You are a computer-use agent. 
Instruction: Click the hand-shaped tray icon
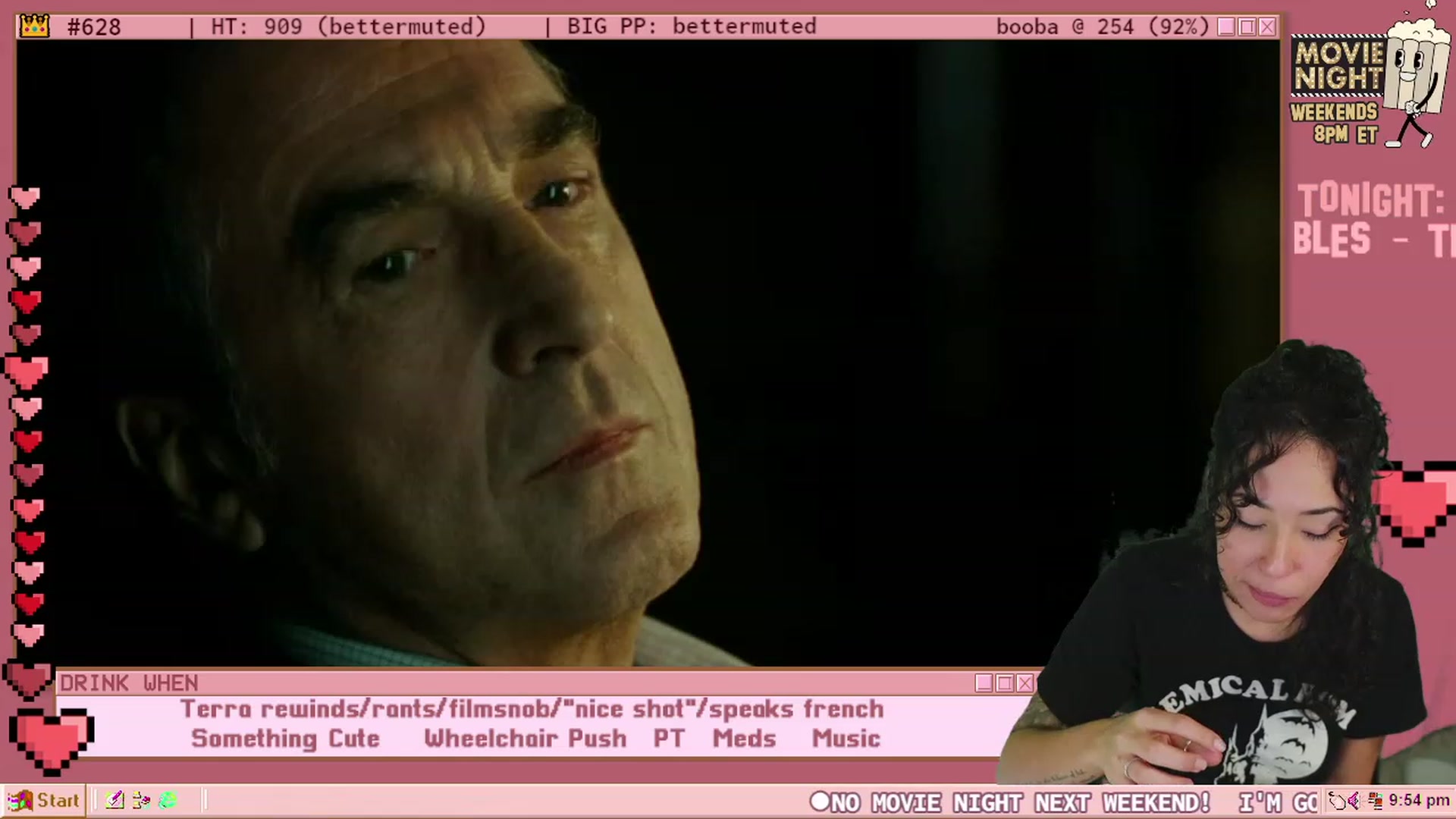pos(1338,801)
